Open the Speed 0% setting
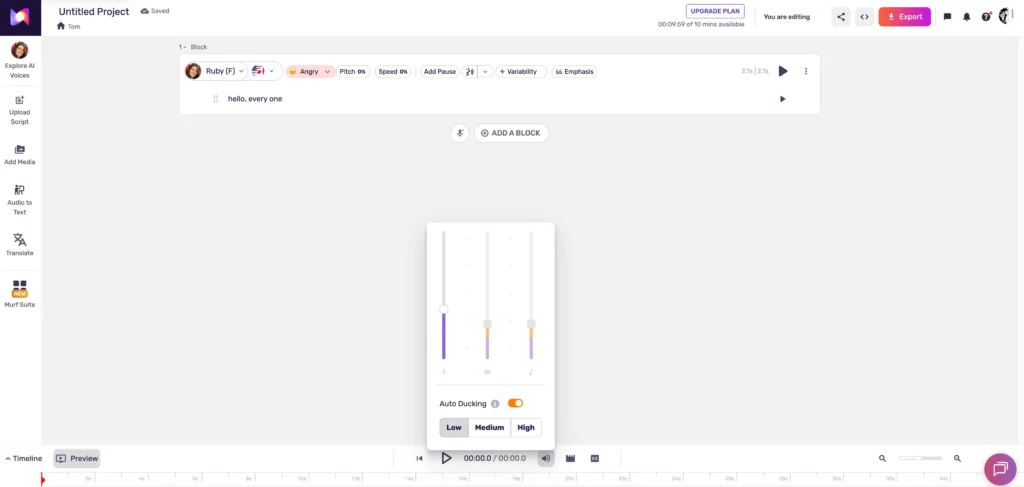Screen dimensions: 1024x487 point(393,71)
